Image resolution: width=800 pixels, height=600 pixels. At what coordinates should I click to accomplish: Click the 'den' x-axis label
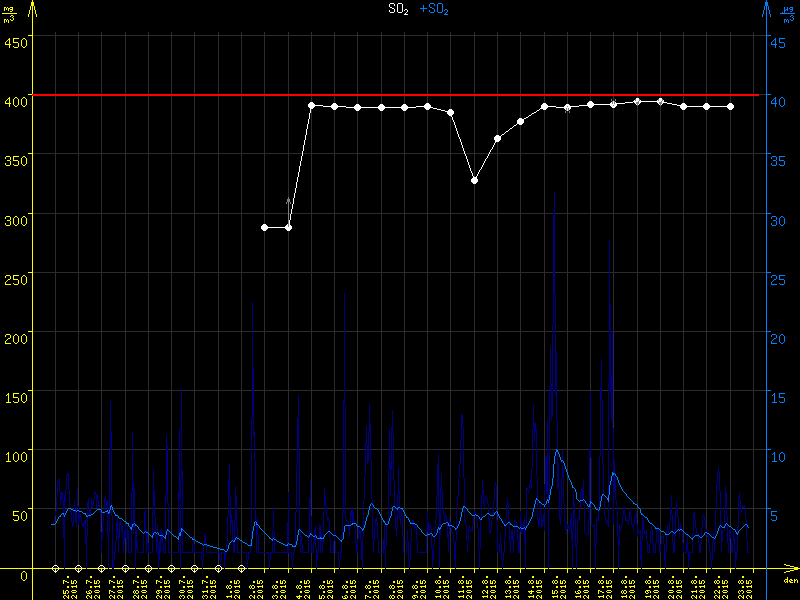(x=789, y=581)
